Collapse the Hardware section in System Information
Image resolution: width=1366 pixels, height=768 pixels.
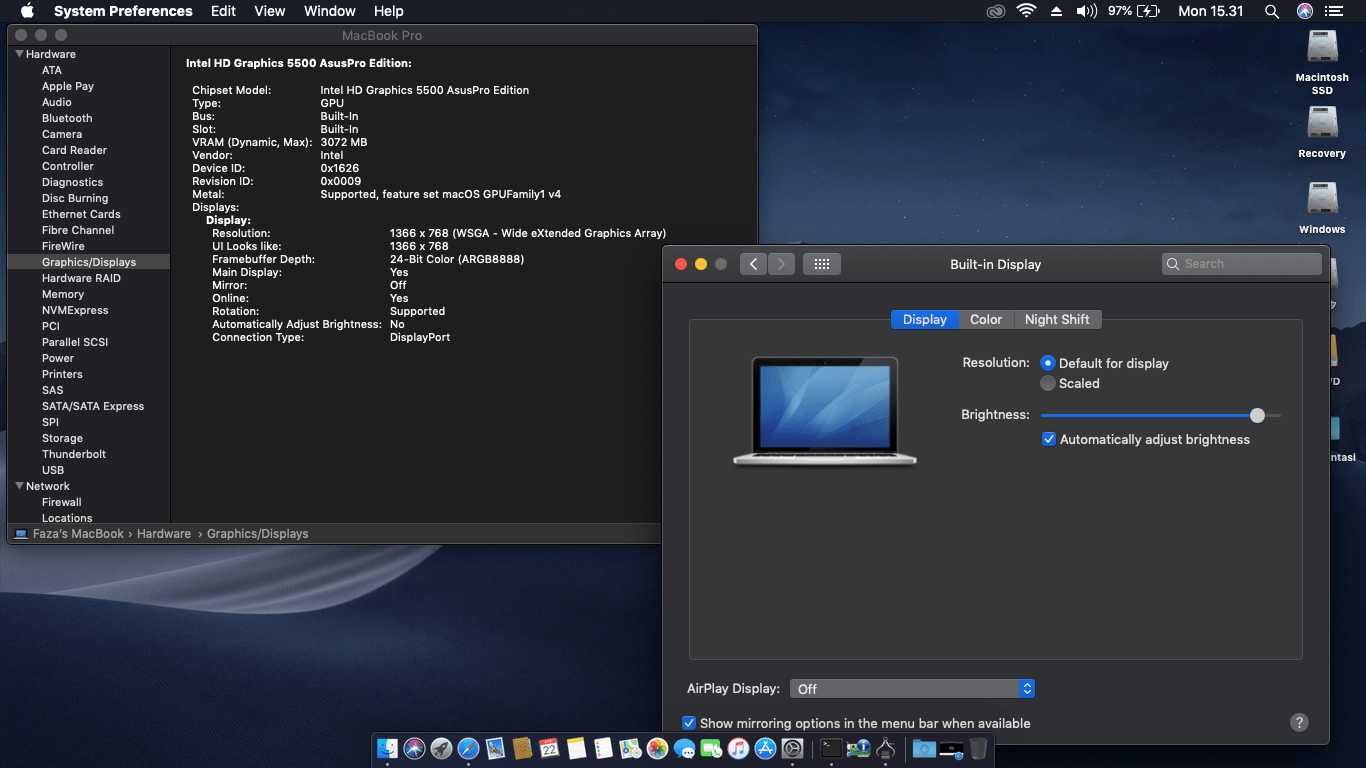[x=19, y=53]
